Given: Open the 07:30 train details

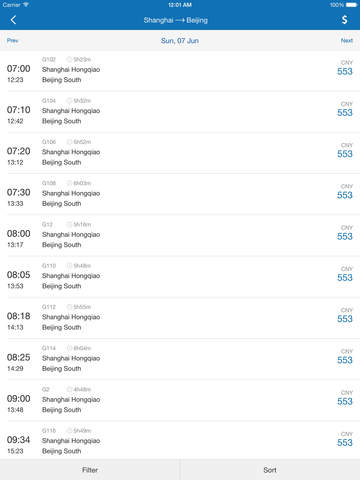Looking at the screenshot, I should click(x=180, y=194).
